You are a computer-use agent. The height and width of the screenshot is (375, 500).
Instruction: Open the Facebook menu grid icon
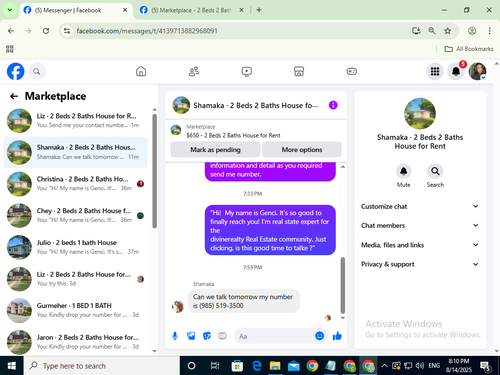point(435,71)
